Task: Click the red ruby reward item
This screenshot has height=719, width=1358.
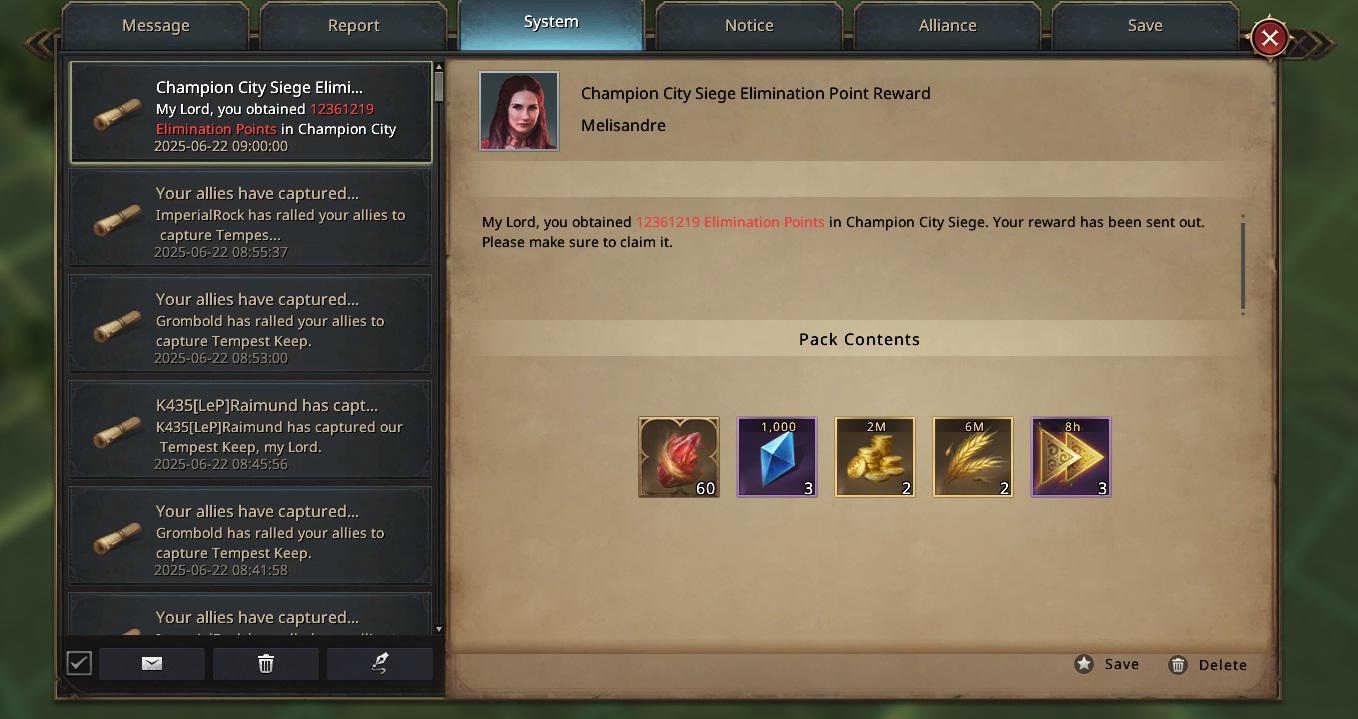Action: point(679,457)
